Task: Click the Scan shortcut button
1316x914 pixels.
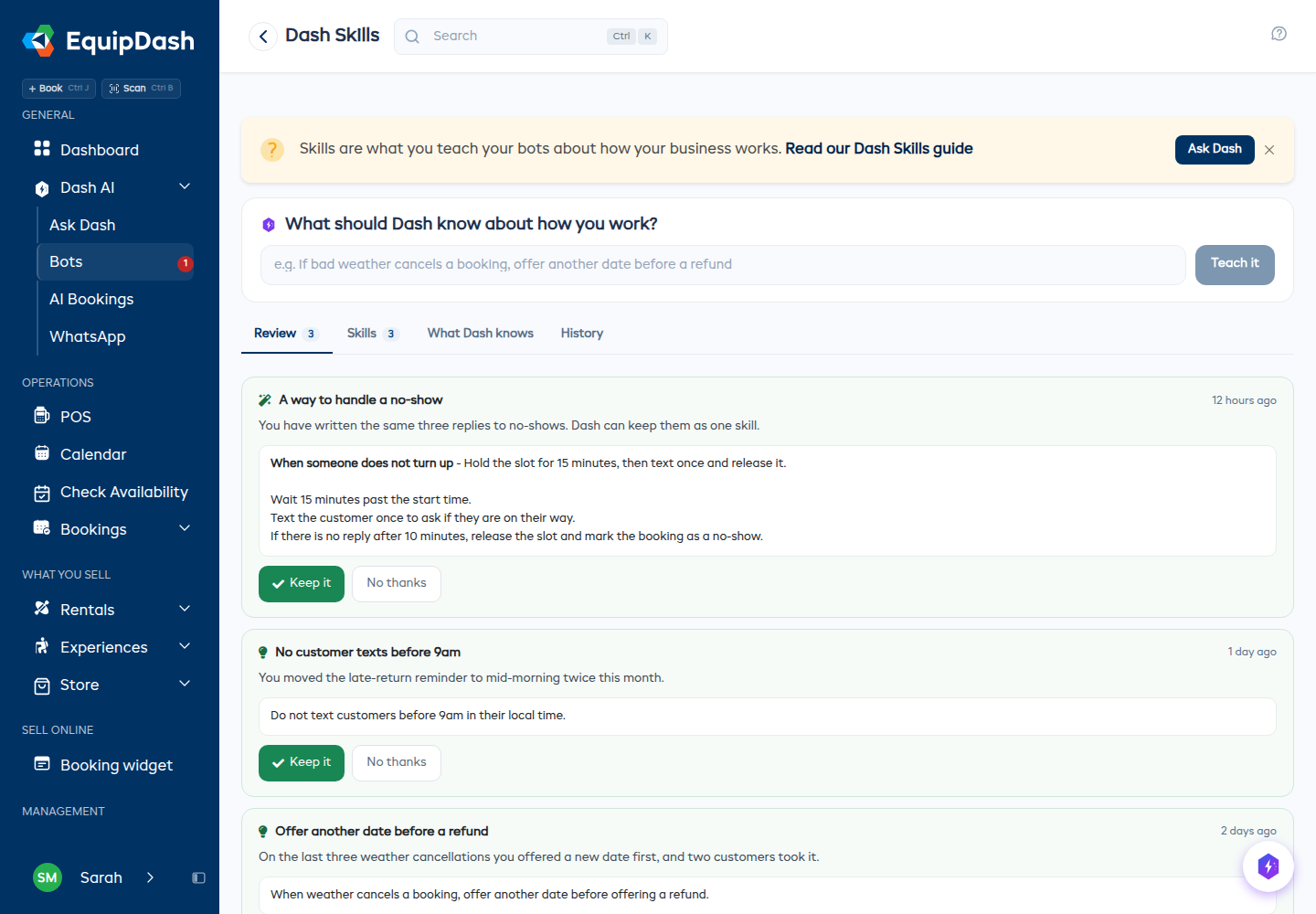Action: tap(141, 89)
